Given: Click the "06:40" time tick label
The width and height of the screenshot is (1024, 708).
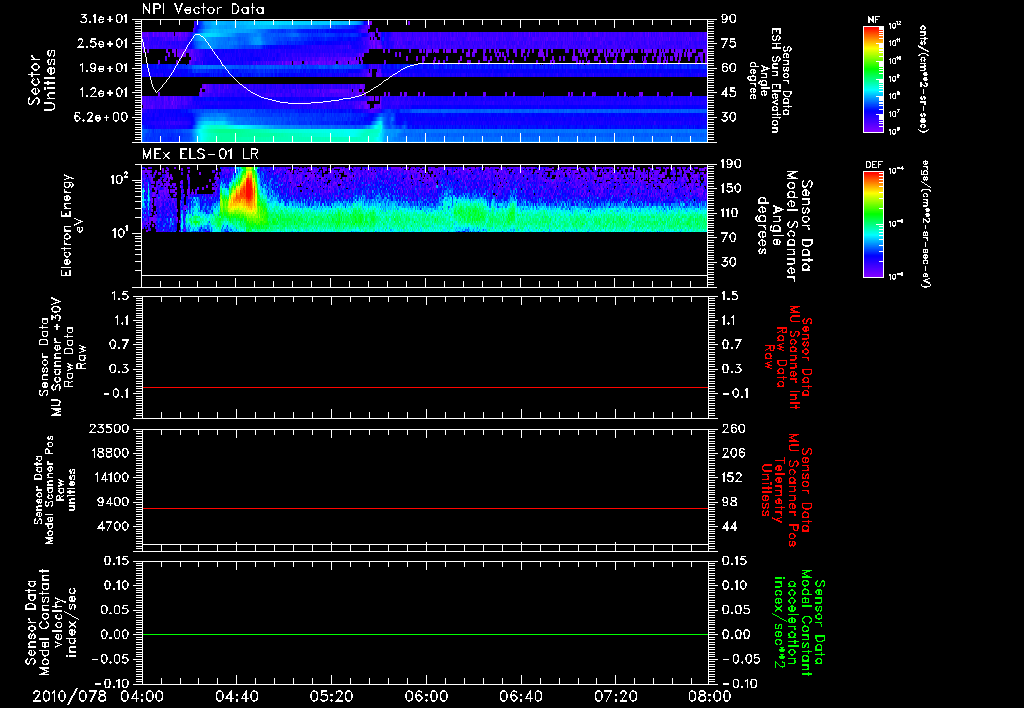Looking at the screenshot, I should coord(520,696).
